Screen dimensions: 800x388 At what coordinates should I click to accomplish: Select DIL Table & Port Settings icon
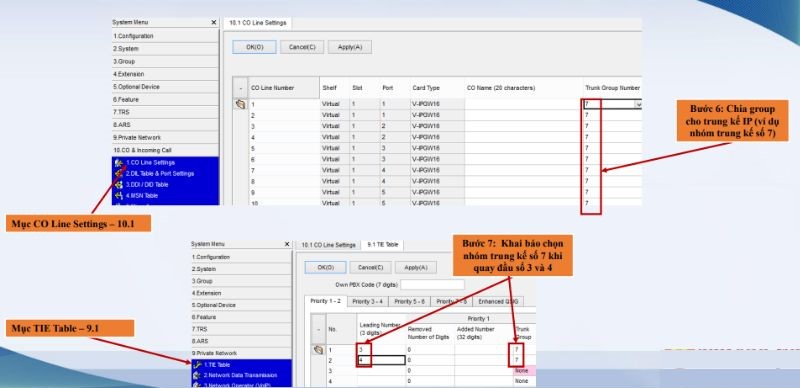[x=119, y=174]
